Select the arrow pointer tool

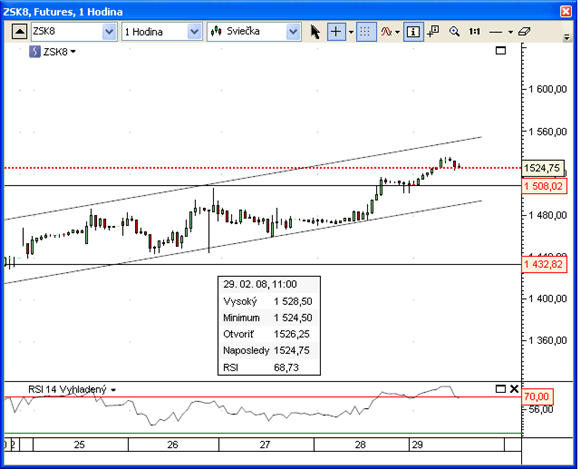point(315,32)
